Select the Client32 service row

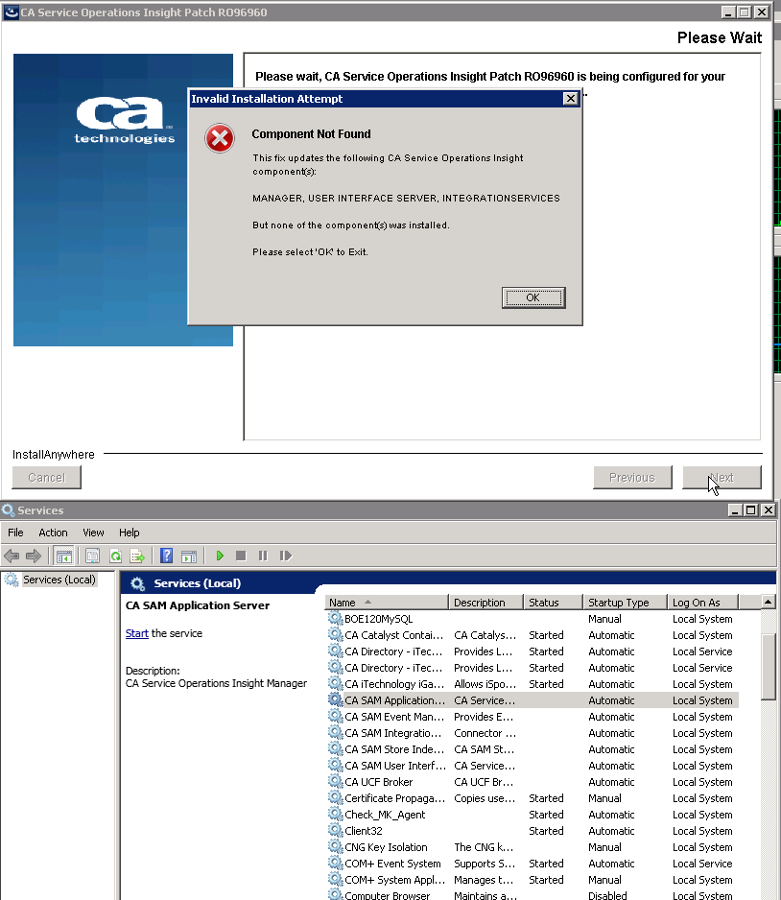pyautogui.click(x=532, y=831)
